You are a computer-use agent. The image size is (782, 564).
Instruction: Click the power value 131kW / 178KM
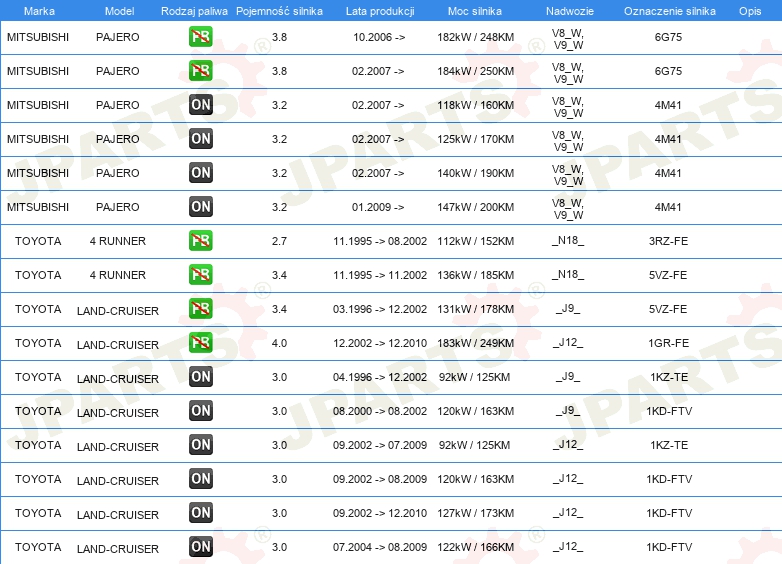coord(475,309)
